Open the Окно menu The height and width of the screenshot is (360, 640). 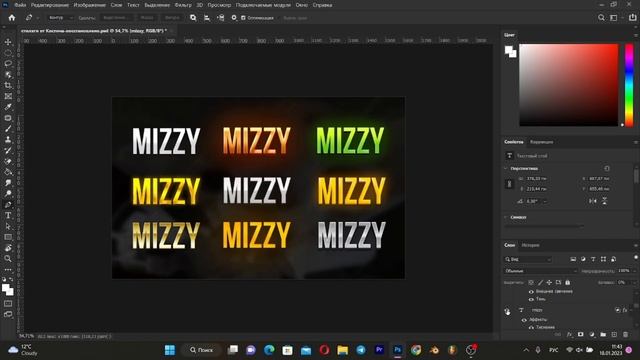(302, 5)
